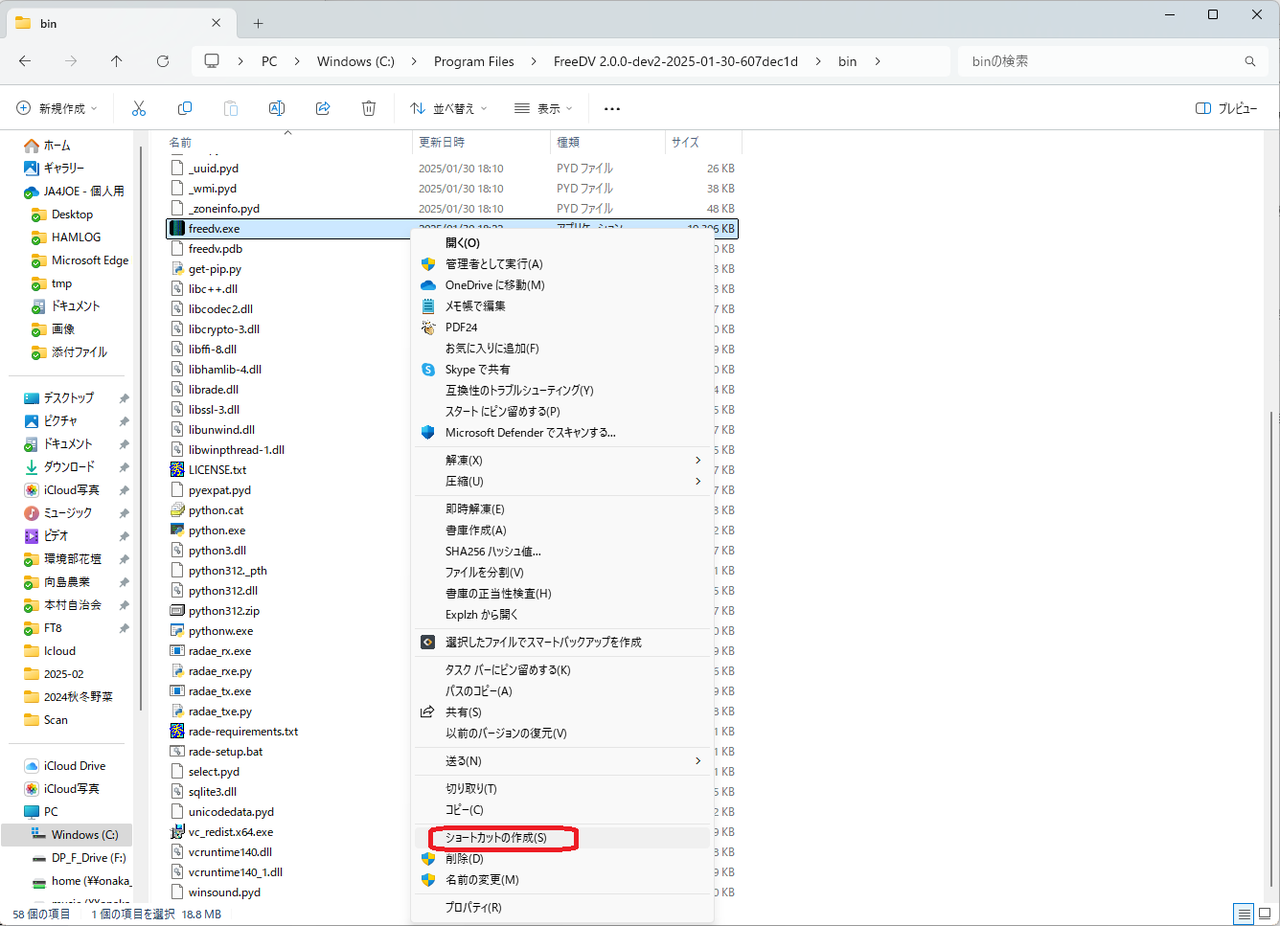Viewport: 1280px width, 926px height.
Task: Open the FT8 folder in sidebar
Action: [53, 628]
